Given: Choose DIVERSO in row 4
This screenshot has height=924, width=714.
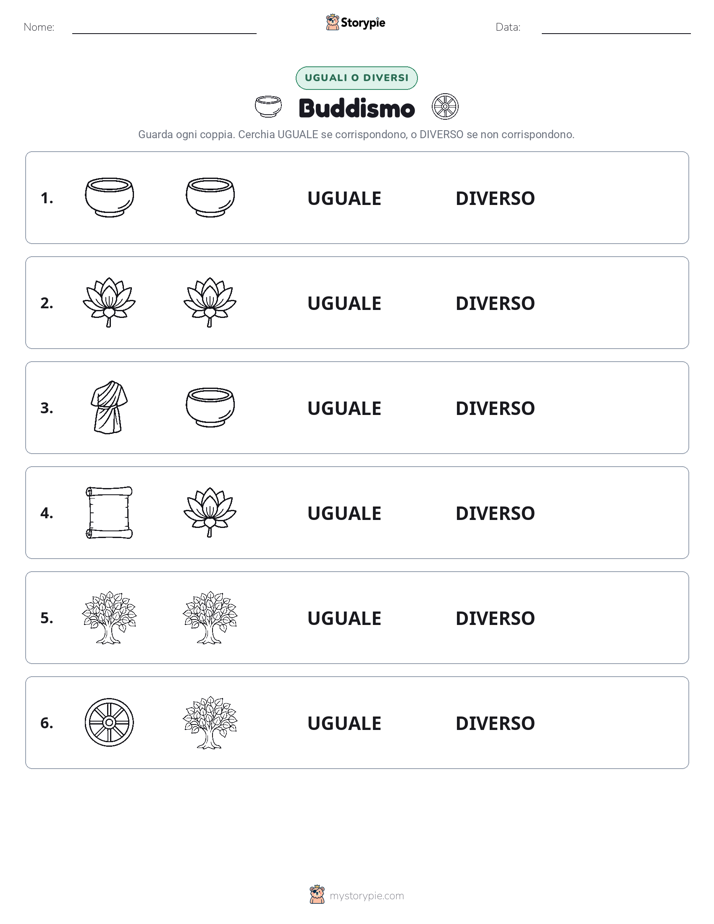Looking at the screenshot, I should pyautogui.click(x=495, y=513).
